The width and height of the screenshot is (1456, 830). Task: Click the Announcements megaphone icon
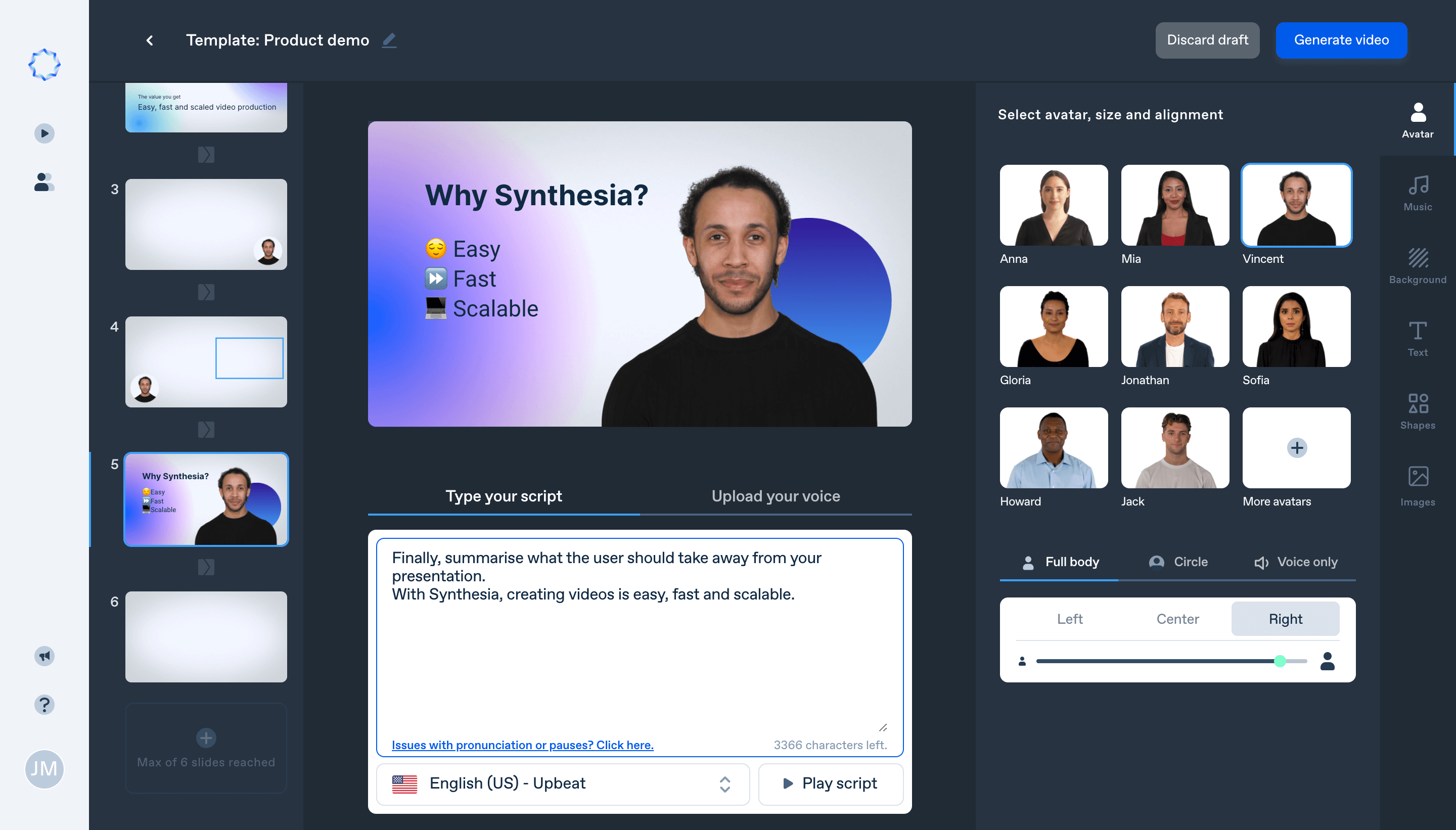[x=43, y=655]
